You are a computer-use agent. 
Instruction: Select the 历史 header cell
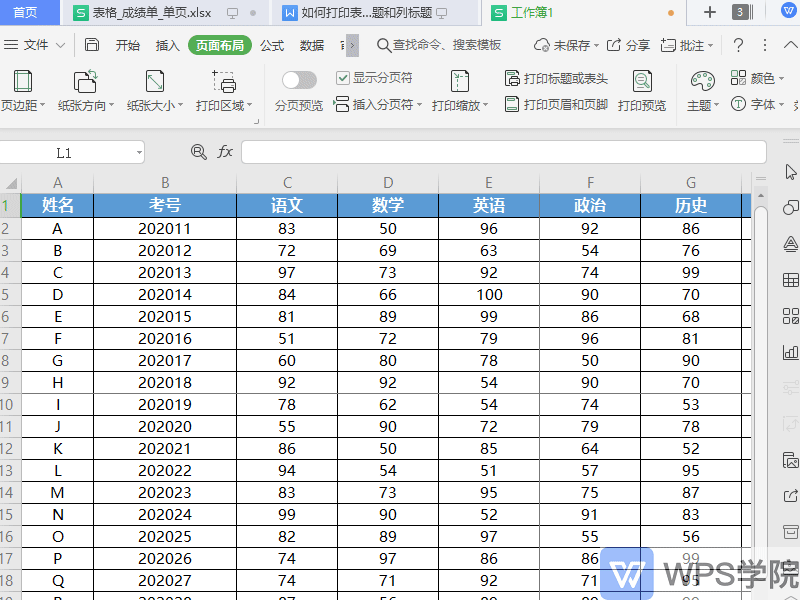pyautogui.click(x=691, y=205)
